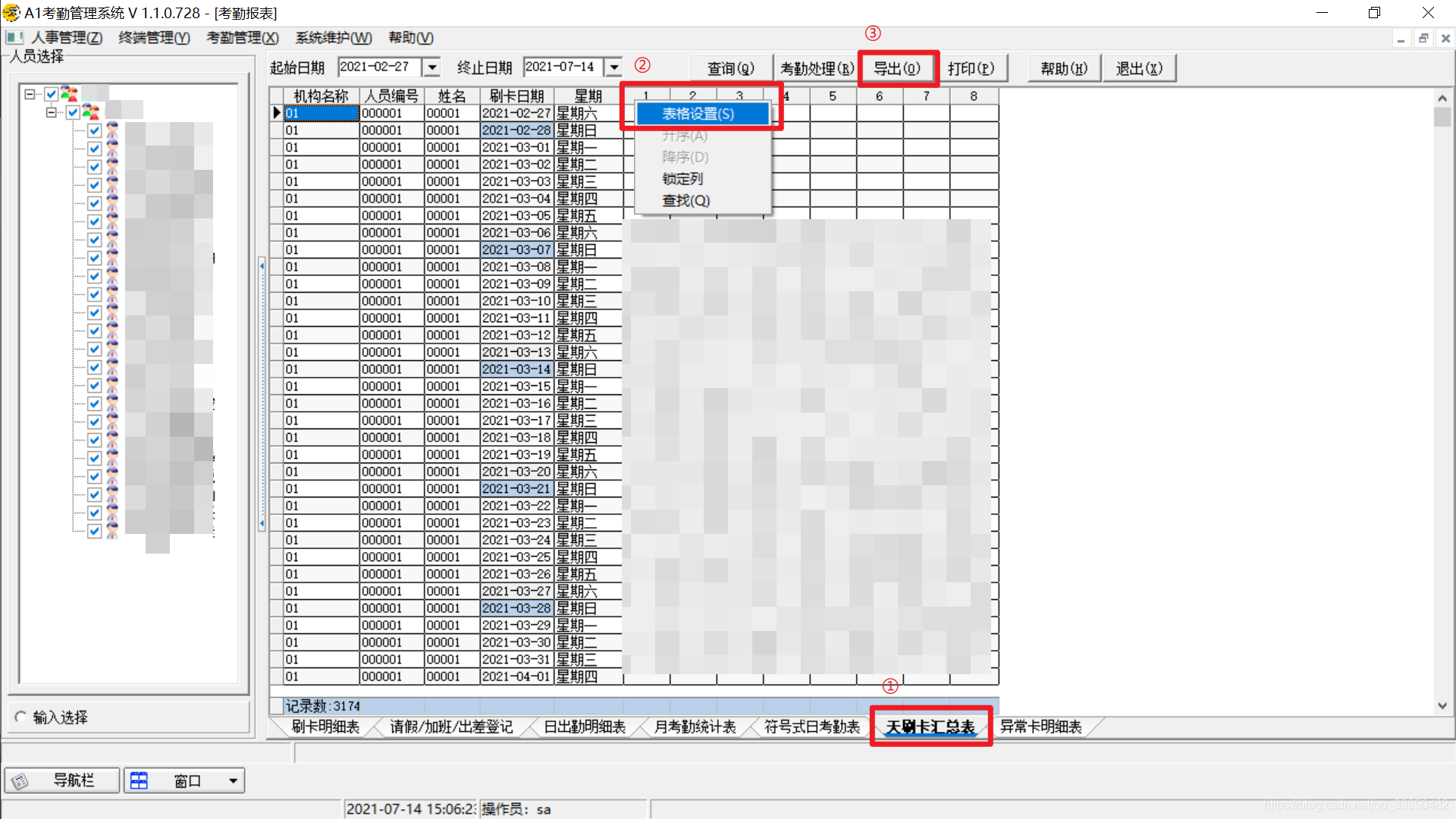Click the MDI restore child window icon
This screenshot has height=819, width=1456.
pyautogui.click(x=1423, y=38)
